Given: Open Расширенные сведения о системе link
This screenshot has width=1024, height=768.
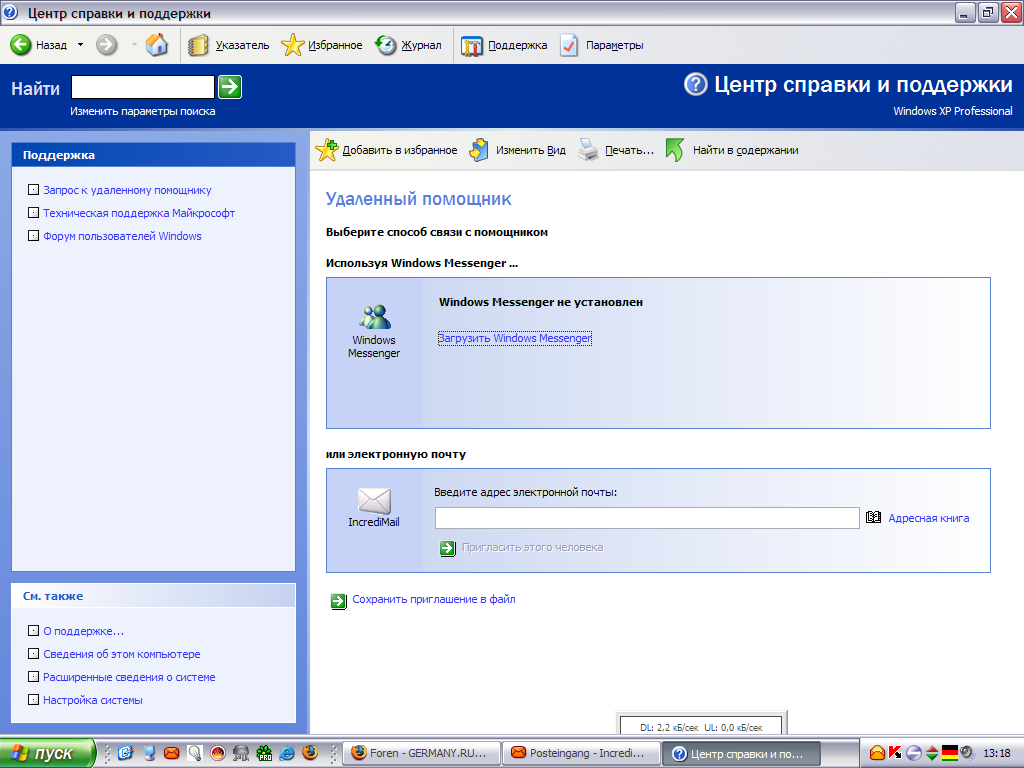Looking at the screenshot, I should (129, 677).
